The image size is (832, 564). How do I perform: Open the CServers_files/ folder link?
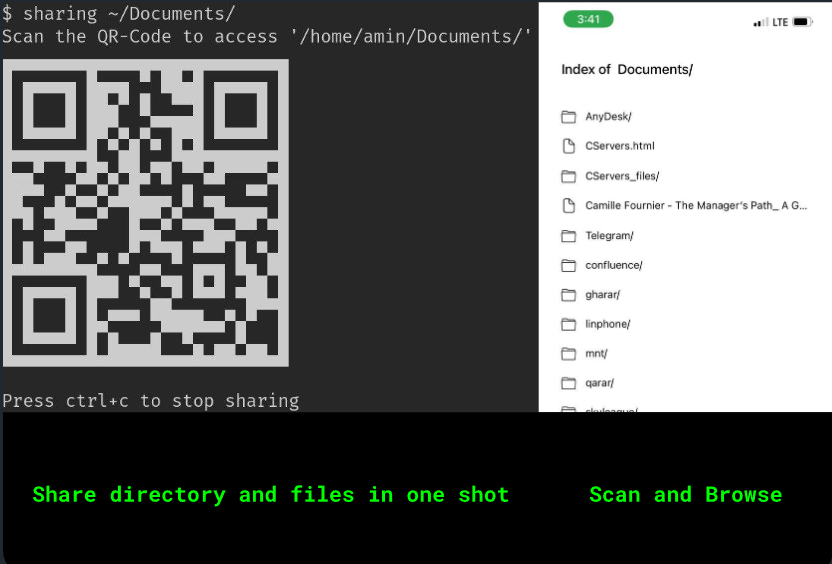(622, 176)
